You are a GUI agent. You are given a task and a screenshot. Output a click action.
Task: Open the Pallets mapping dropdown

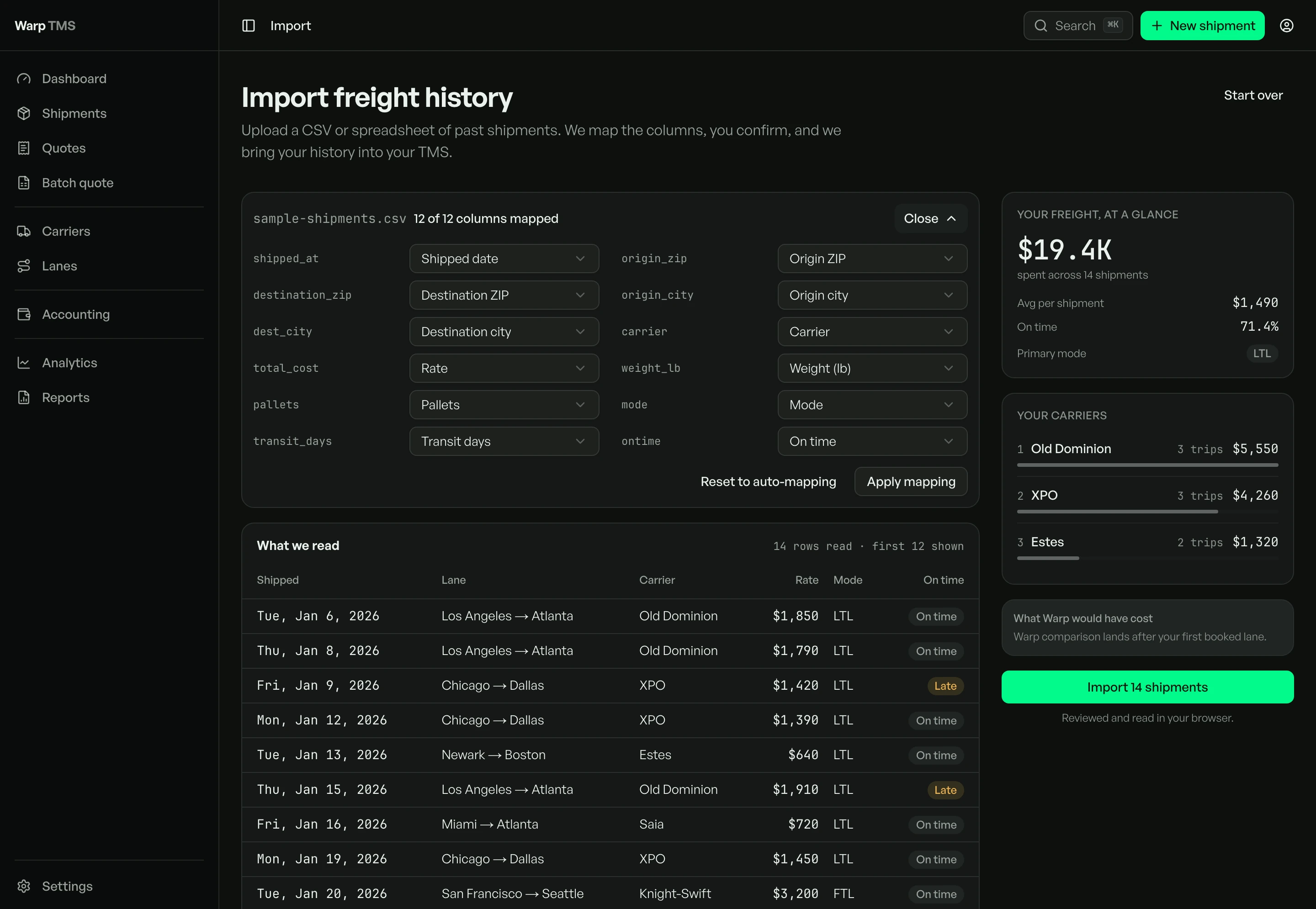[x=504, y=405]
